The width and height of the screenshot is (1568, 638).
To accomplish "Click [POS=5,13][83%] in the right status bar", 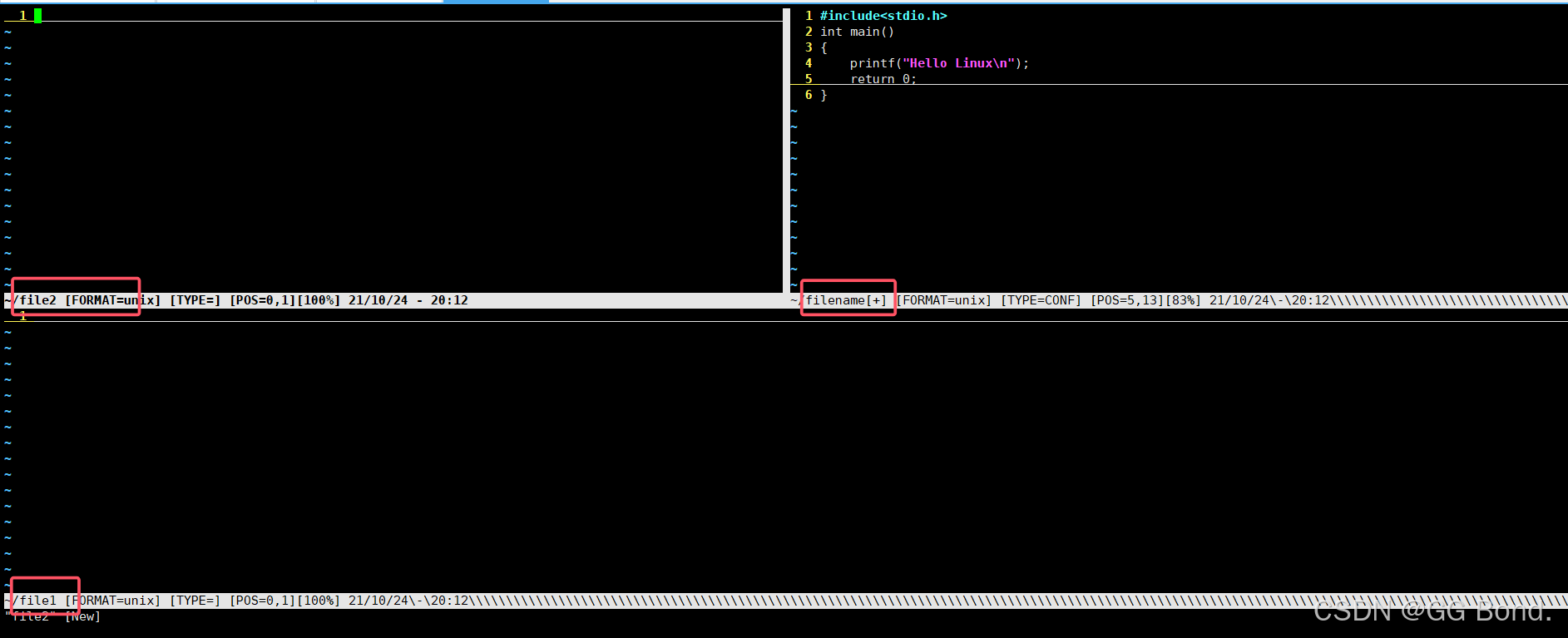I will pyautogui.click(x=1145, y=300).
